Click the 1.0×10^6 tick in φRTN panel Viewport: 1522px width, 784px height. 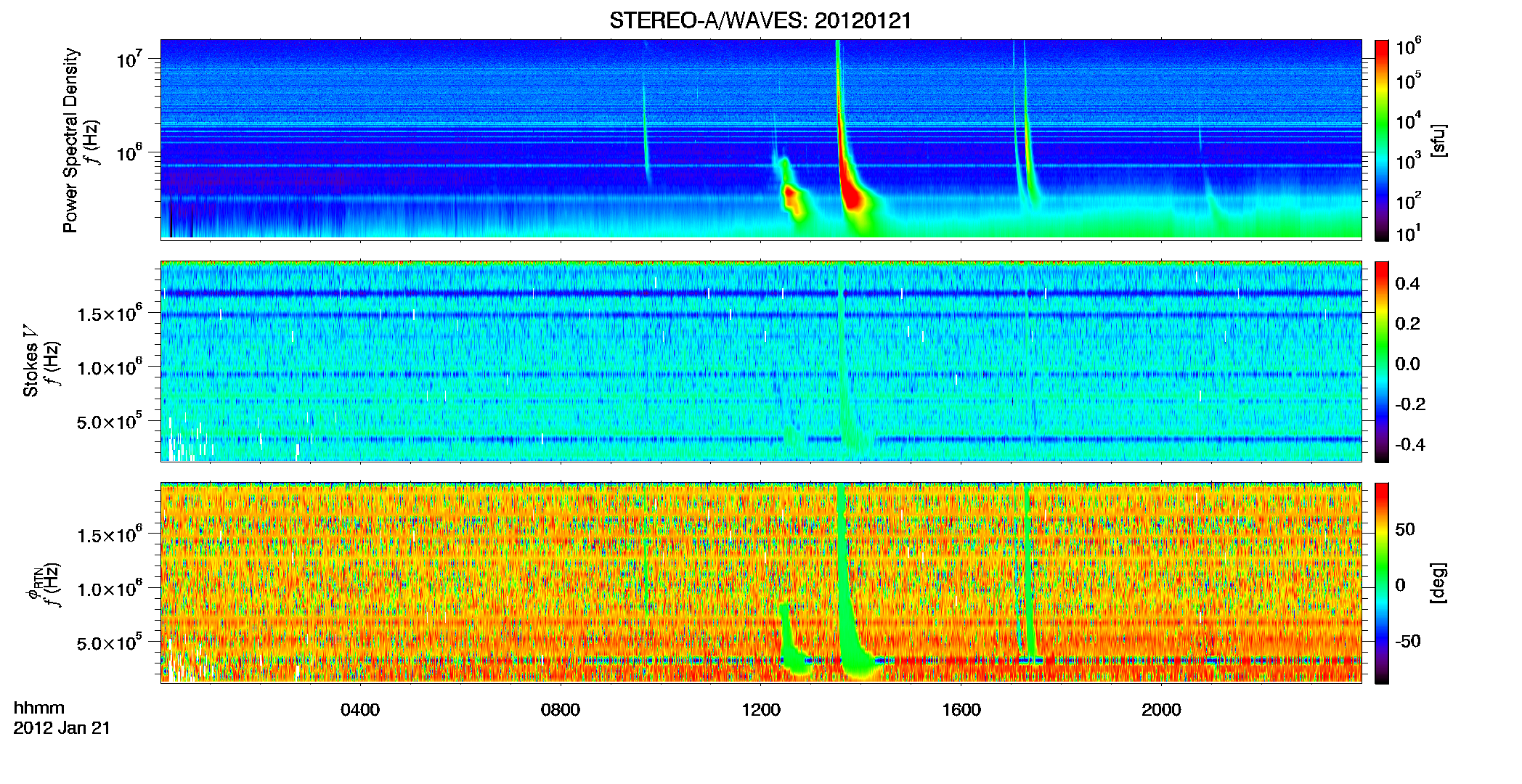click(110, 588)
